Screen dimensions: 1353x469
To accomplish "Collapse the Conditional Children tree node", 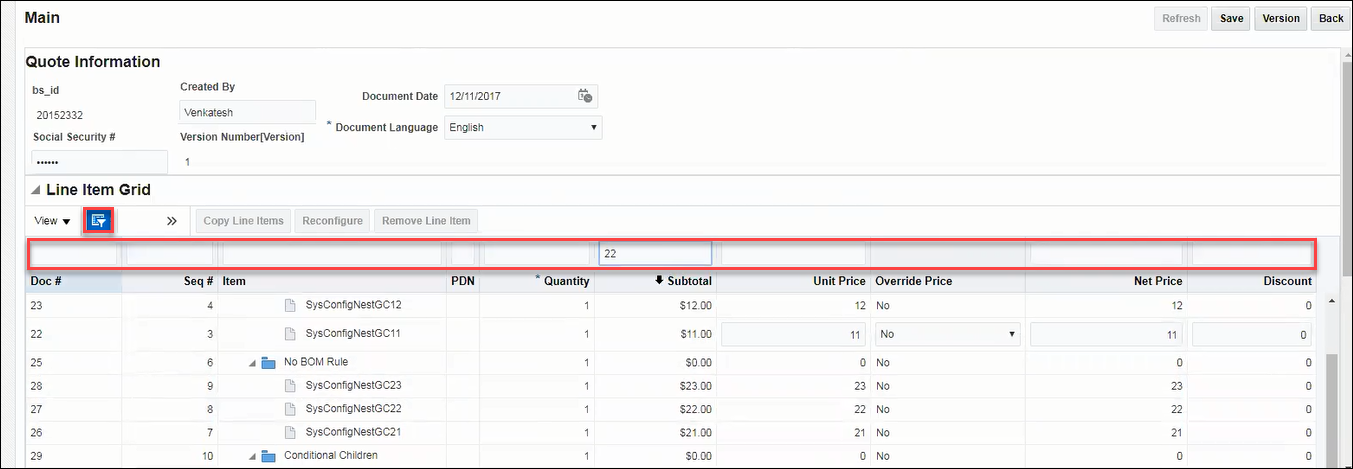I will 253,456.
